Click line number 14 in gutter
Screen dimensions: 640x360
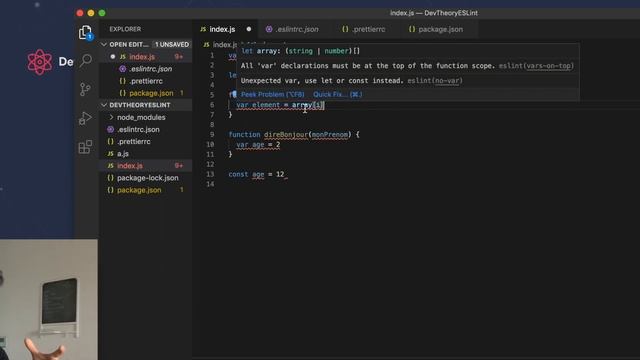click(x=210, y=184)
